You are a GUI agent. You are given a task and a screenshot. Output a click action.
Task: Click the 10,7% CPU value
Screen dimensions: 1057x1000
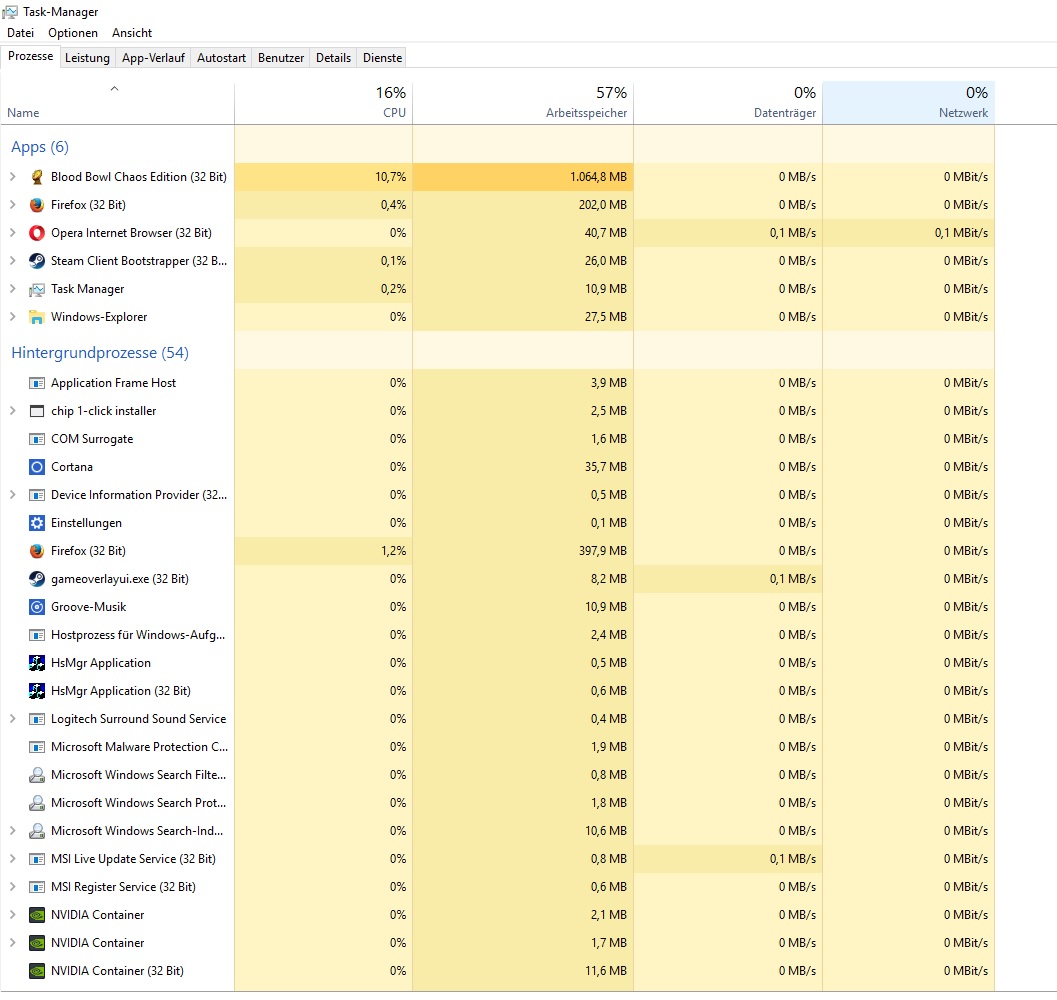(x=391, y=177)
